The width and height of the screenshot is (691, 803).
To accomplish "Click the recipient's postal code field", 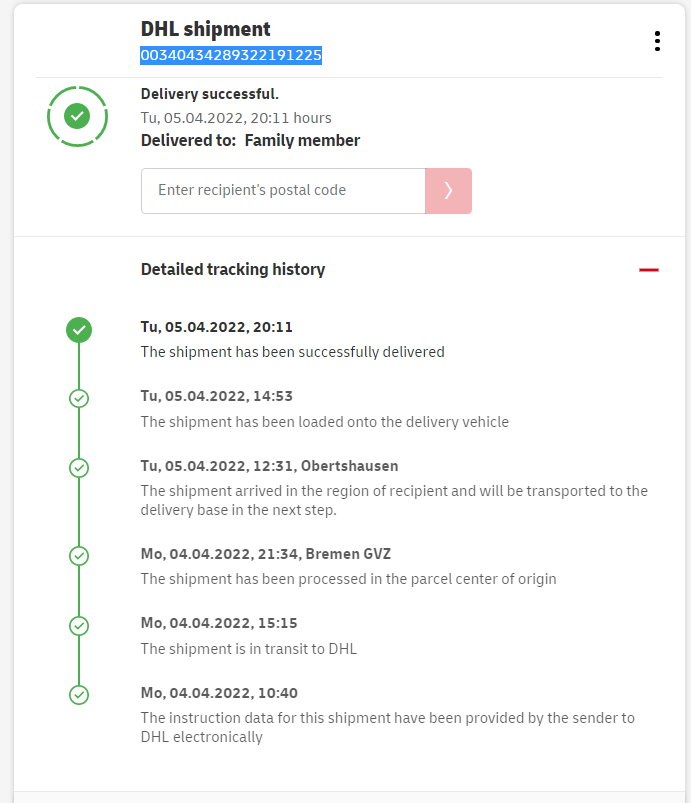I will (283, 191).
